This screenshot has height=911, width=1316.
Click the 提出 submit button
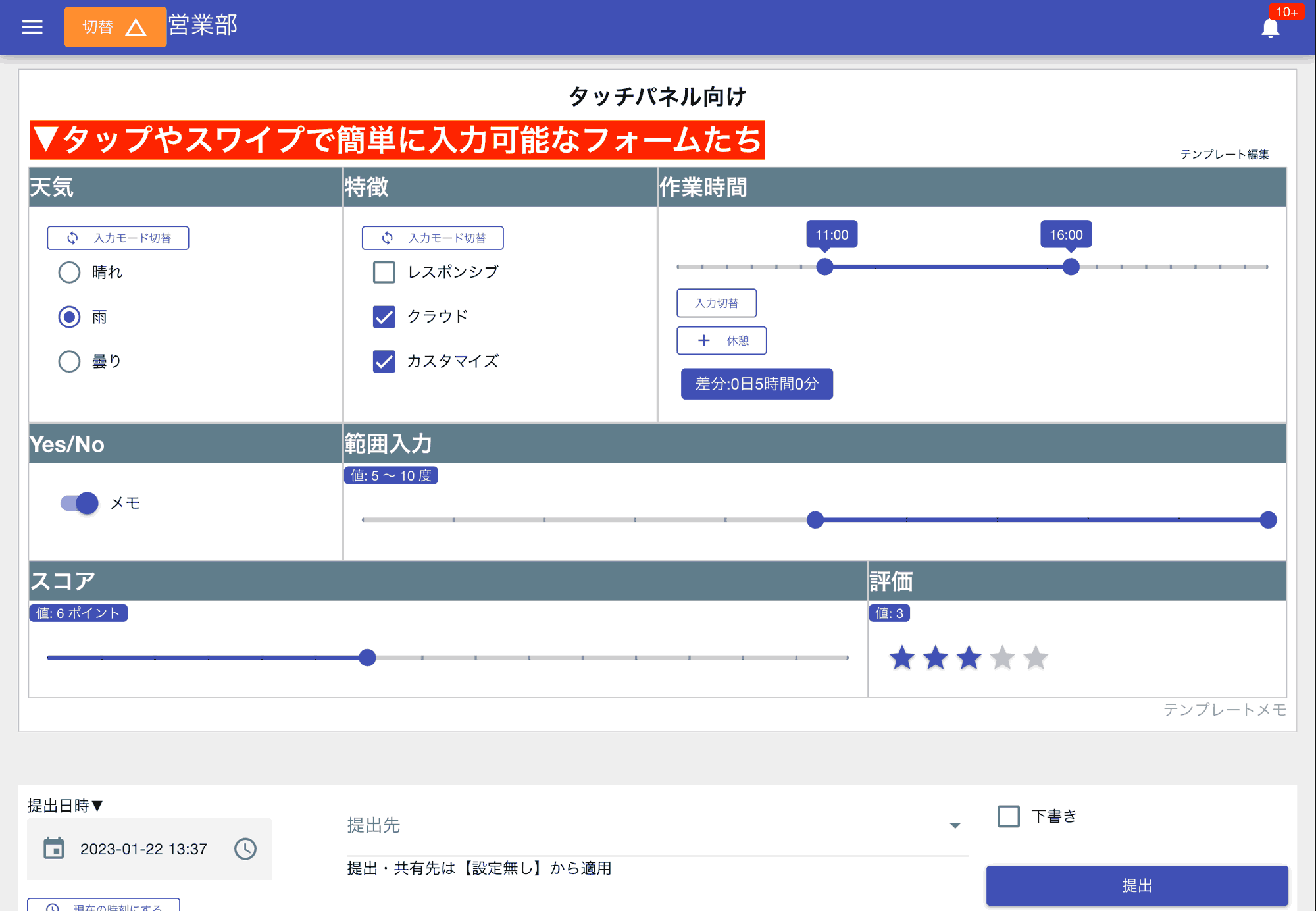point(1137,885)
